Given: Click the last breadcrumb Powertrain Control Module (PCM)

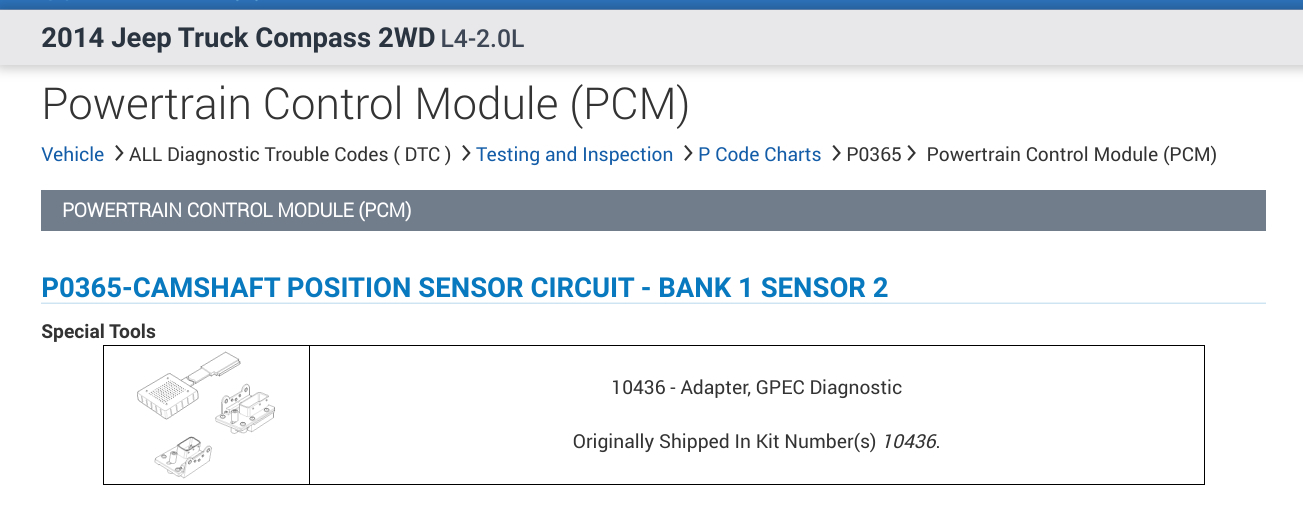Looking at the screenshot, I should pos(1071,155).
